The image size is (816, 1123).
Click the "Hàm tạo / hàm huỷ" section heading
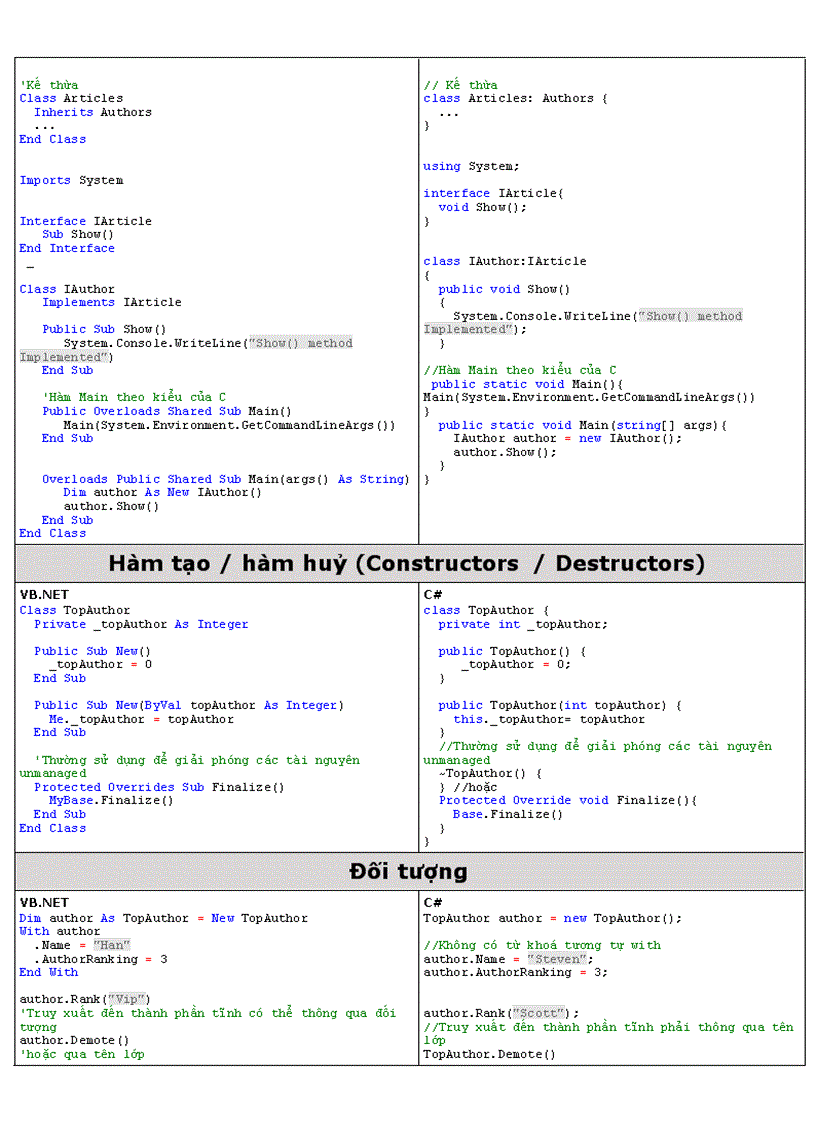pos(406,564)
